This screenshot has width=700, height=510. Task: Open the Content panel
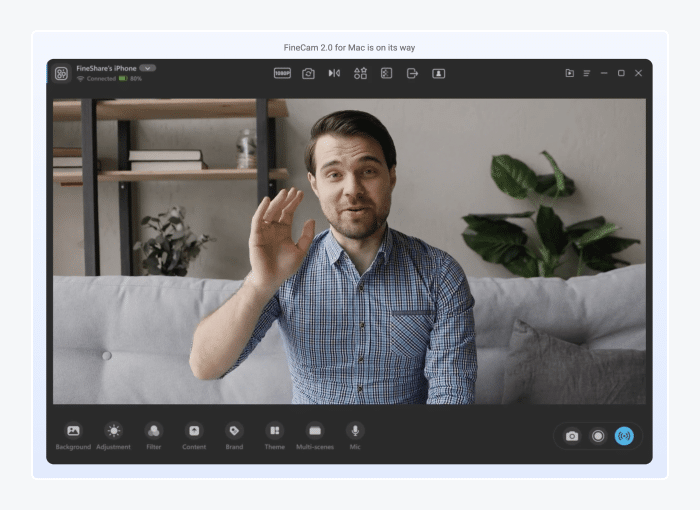(x=194, y=435)
